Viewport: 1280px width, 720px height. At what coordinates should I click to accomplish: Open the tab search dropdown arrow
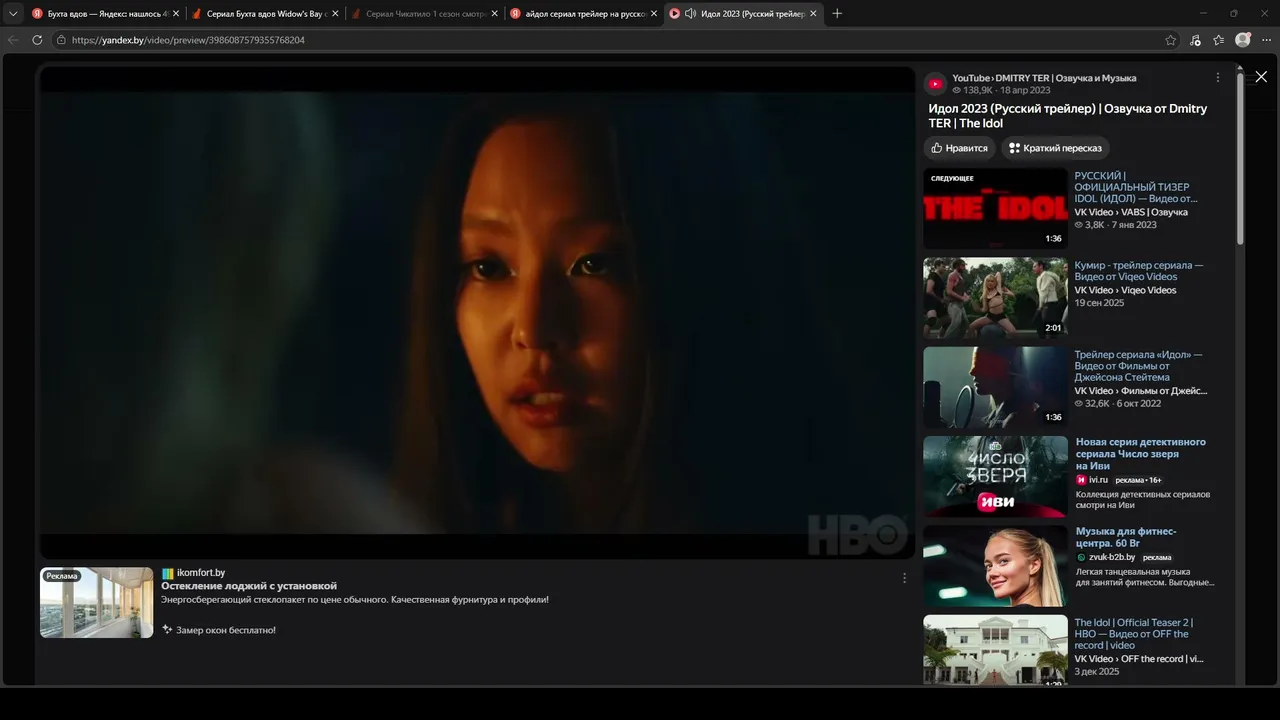click(x=13, y=14)
